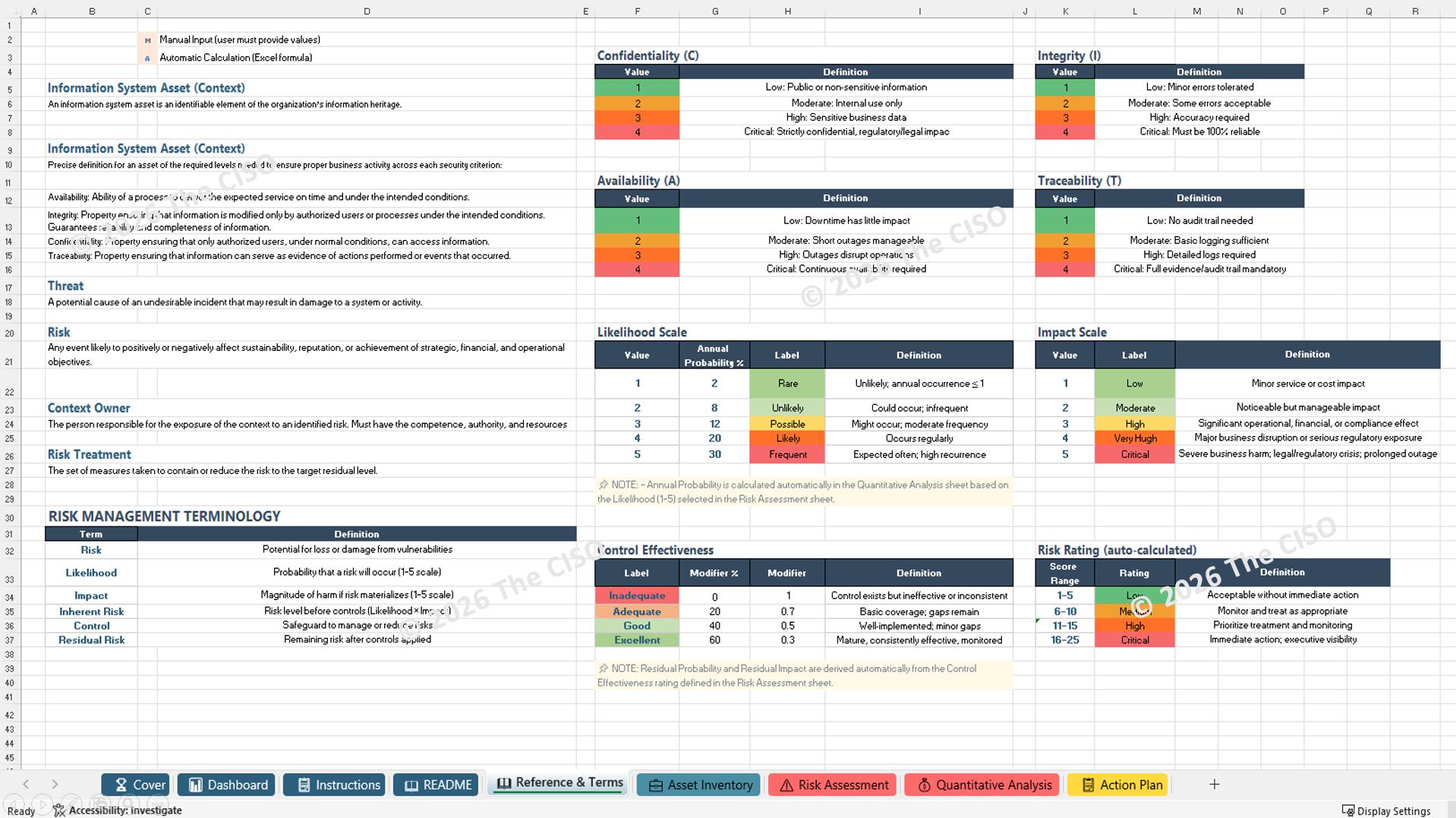This screenshot has height=818, width=1456.
Task: Open the Quantitative Analysis sheet tab
Action: (x=982, y=785)
